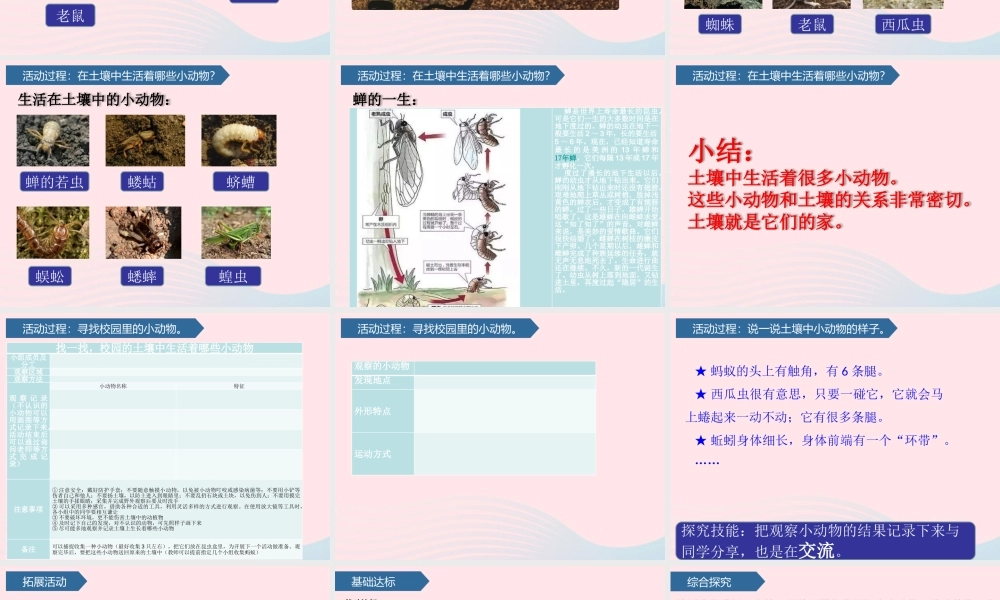Click the 运动方式 table row
The width and height of the screenshot is (1000, 600).
(x=473, y=453)
